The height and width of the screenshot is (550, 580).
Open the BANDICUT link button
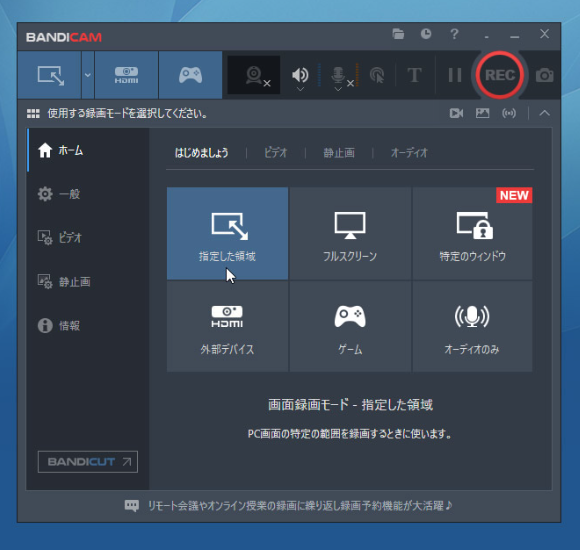88,462
